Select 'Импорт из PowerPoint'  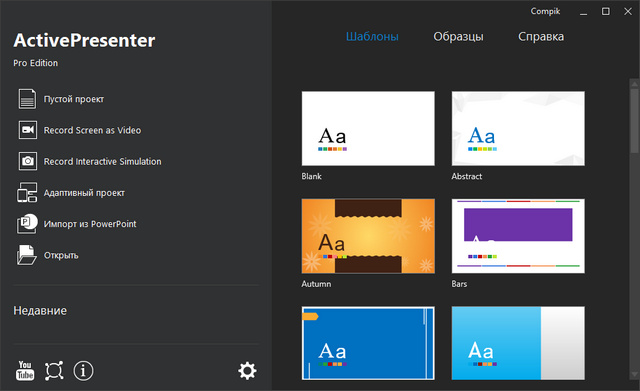tap(90, 224)
